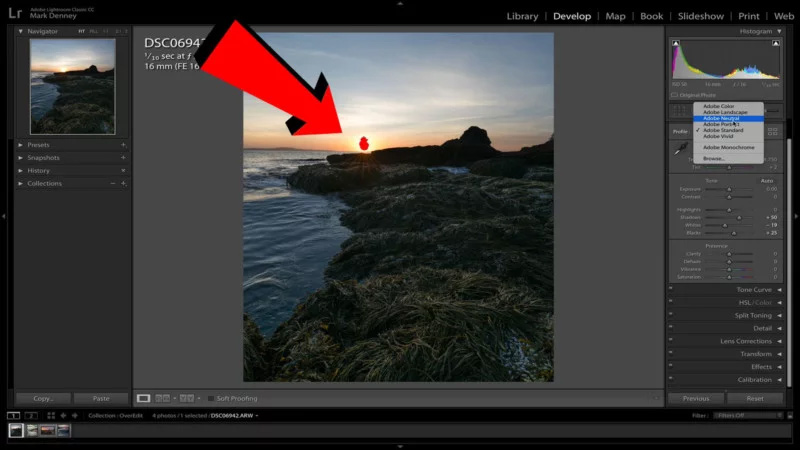This screenshot has height=450, width=800.
Task: Clear history with the X icon
Action: pyautogui.click(x=123, y=171)
